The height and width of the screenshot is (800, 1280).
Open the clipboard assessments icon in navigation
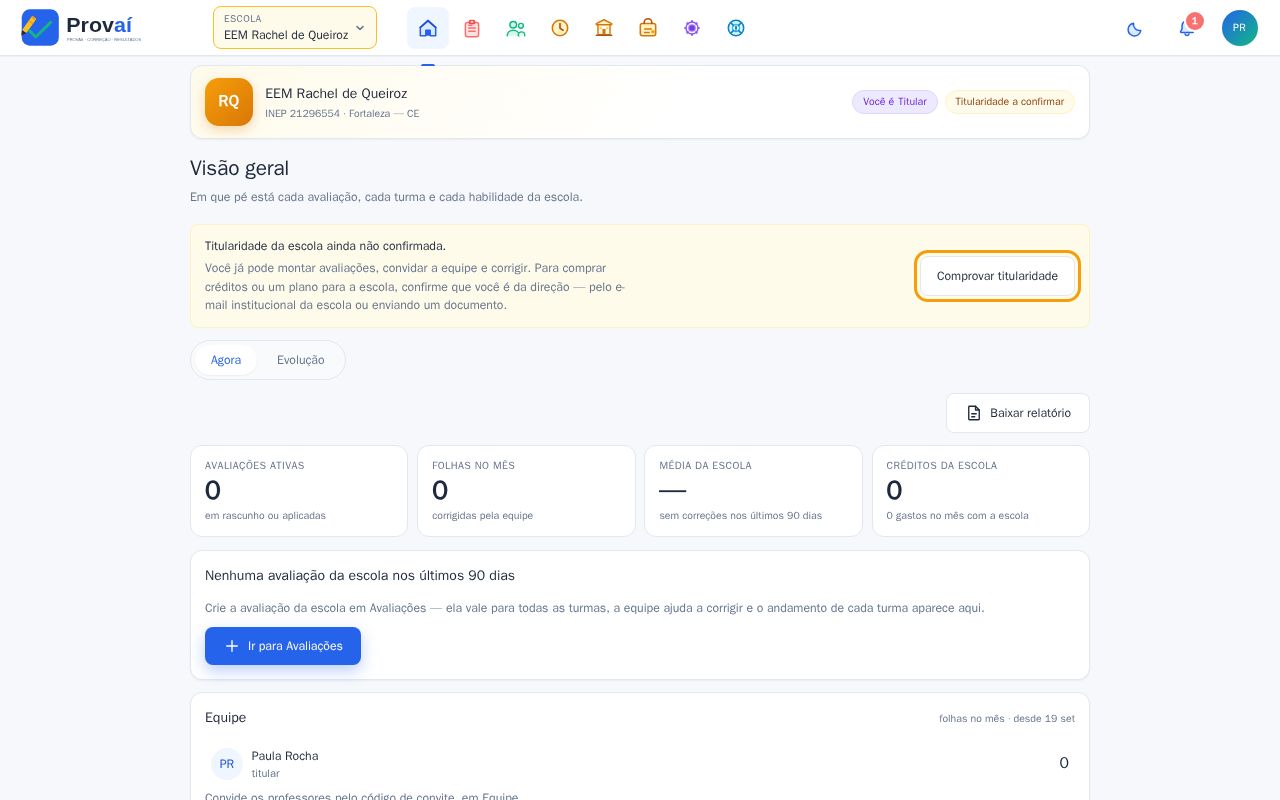click(x=472, y=28)
